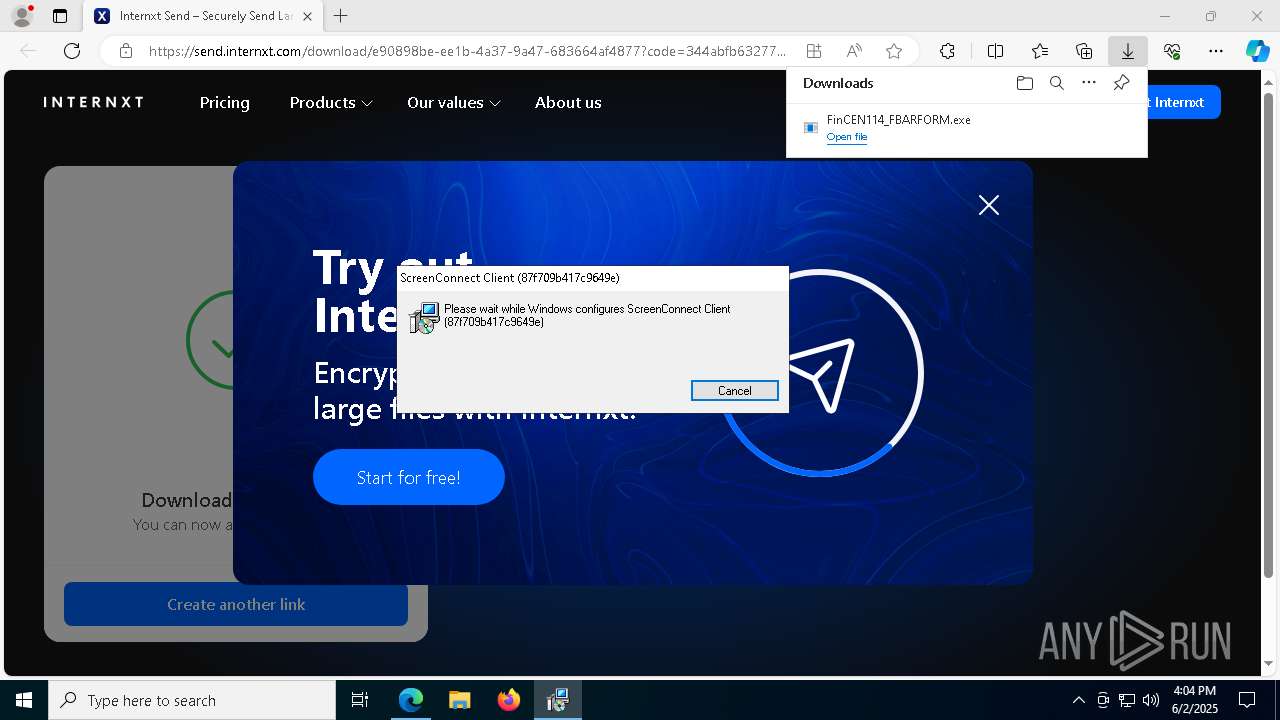This screenshot has height=720, width=1280.
Task: Close the Internxt promo popup
Action: click(989, 205)
